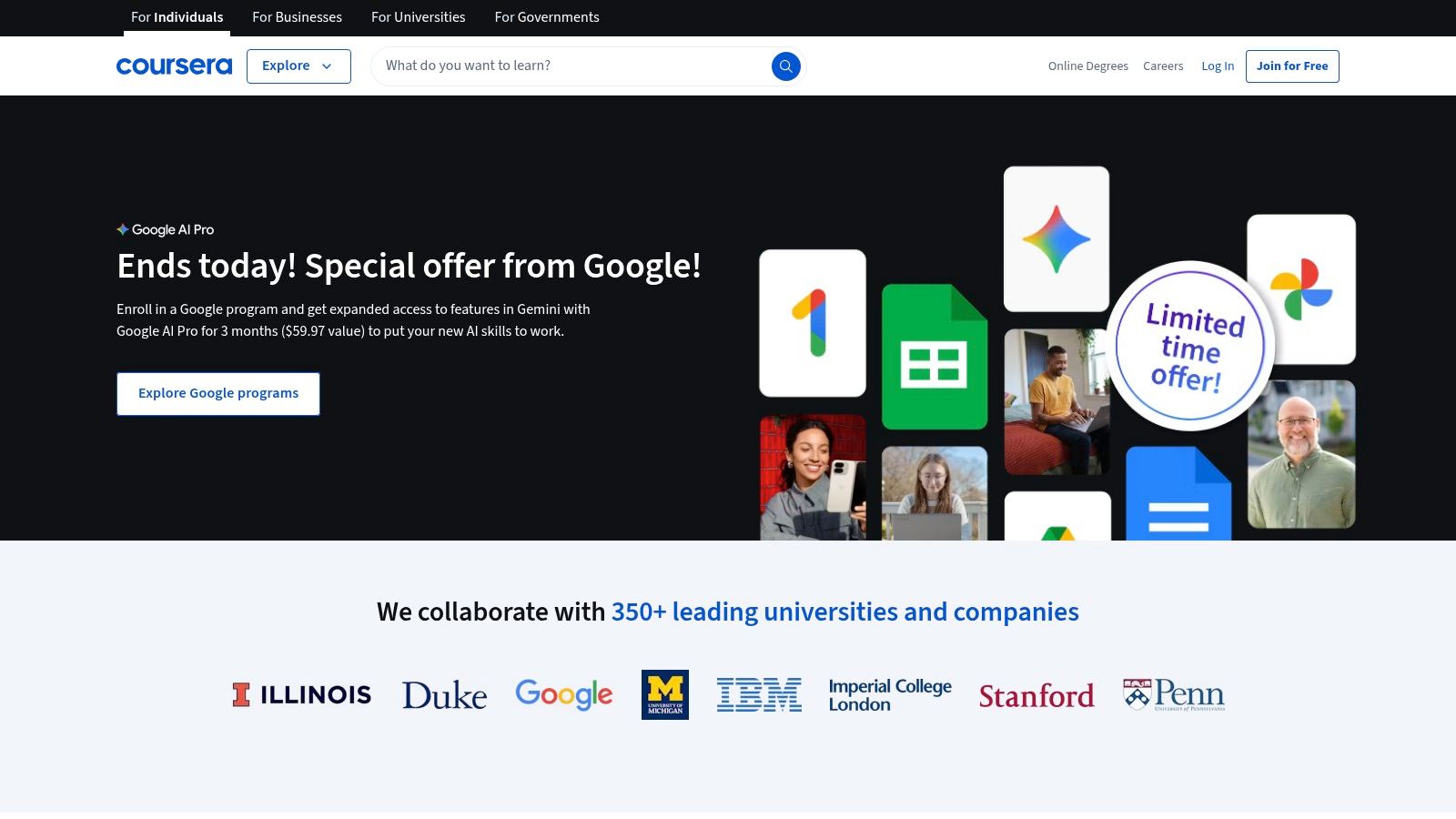Click the Google AI Pro label
This screenshot has width=1456, height=819.
(x=166, y=230)
